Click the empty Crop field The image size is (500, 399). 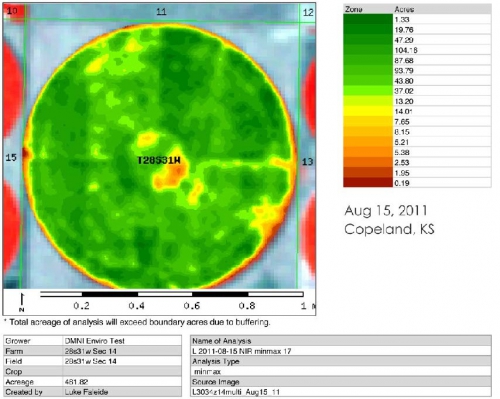tap(122, 371)
